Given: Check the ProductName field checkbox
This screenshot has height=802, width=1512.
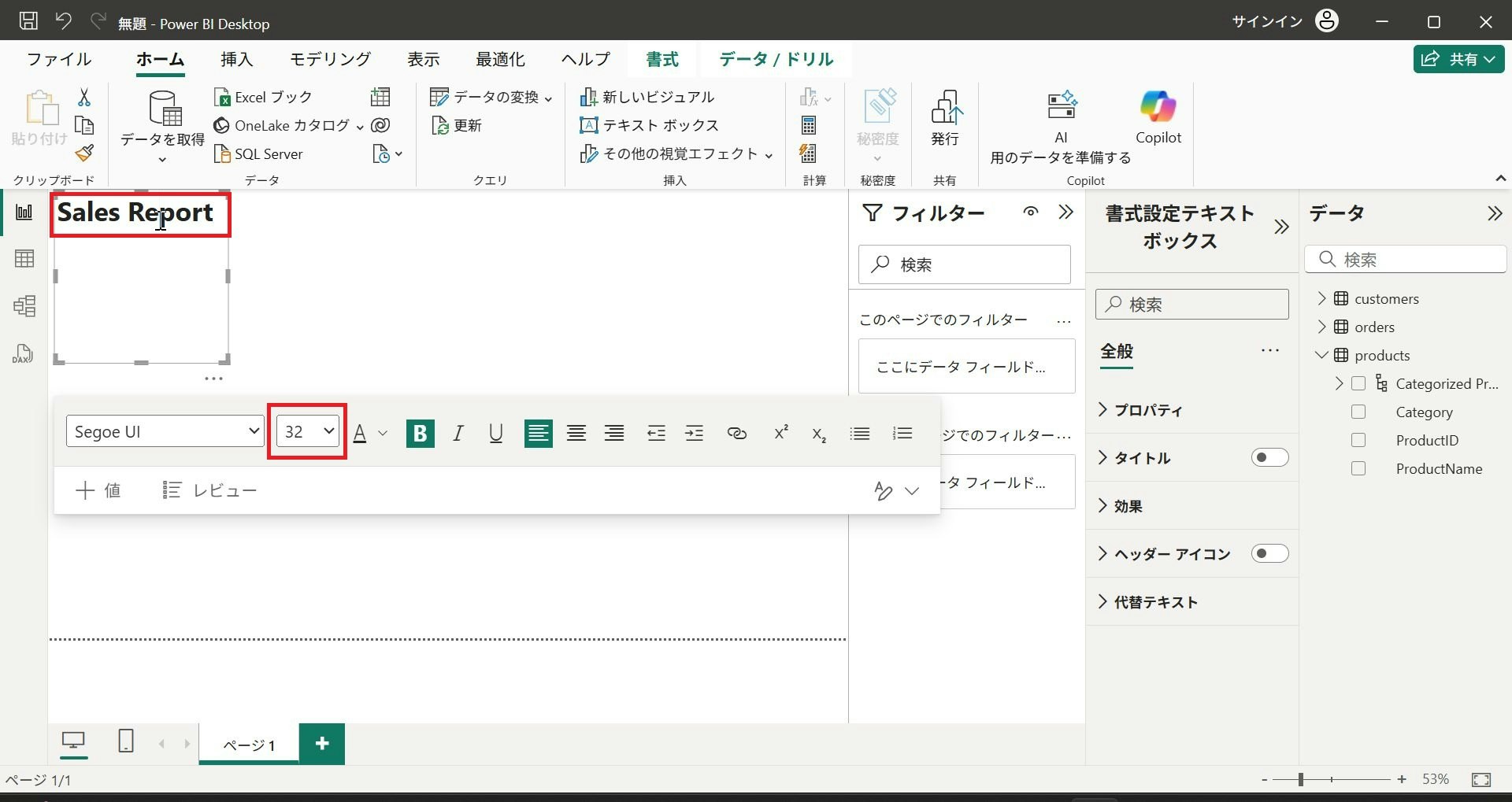Looking at the screenshot, I should tap(1358, 468).
